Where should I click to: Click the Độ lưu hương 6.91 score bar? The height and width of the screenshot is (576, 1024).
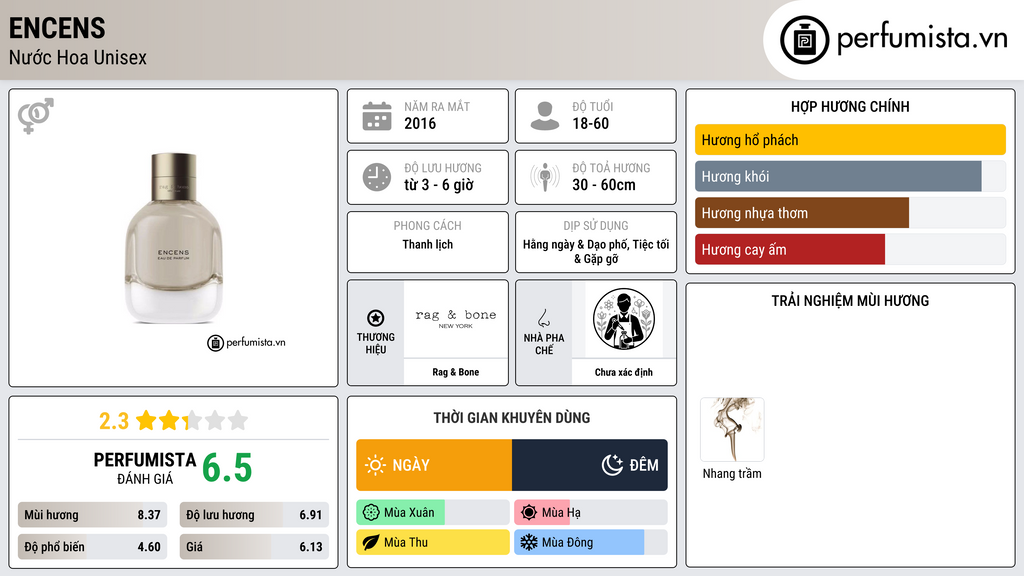[254, 515]
